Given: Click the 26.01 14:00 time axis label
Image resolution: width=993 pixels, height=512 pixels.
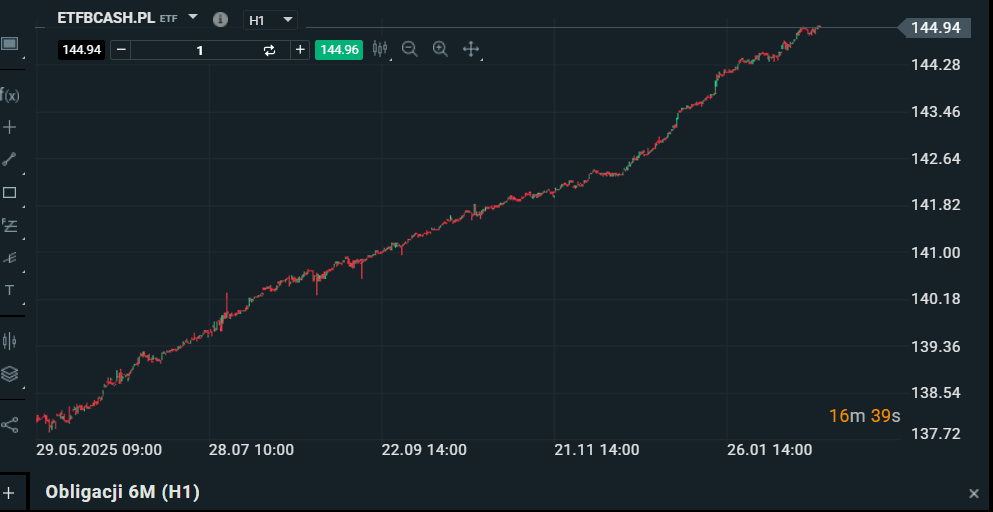Looking at the screenshot, I should tap(769, 450).
